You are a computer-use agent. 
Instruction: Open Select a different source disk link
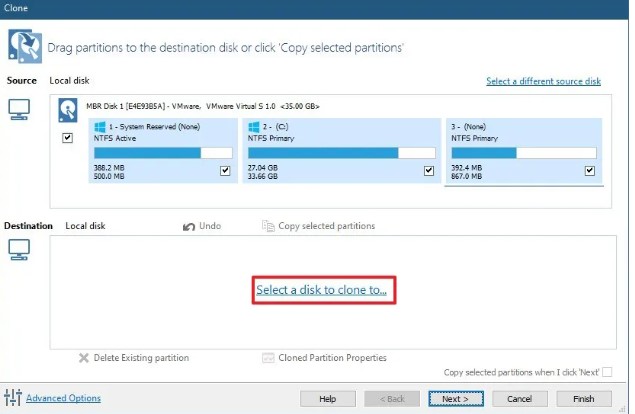pos(543,81)
